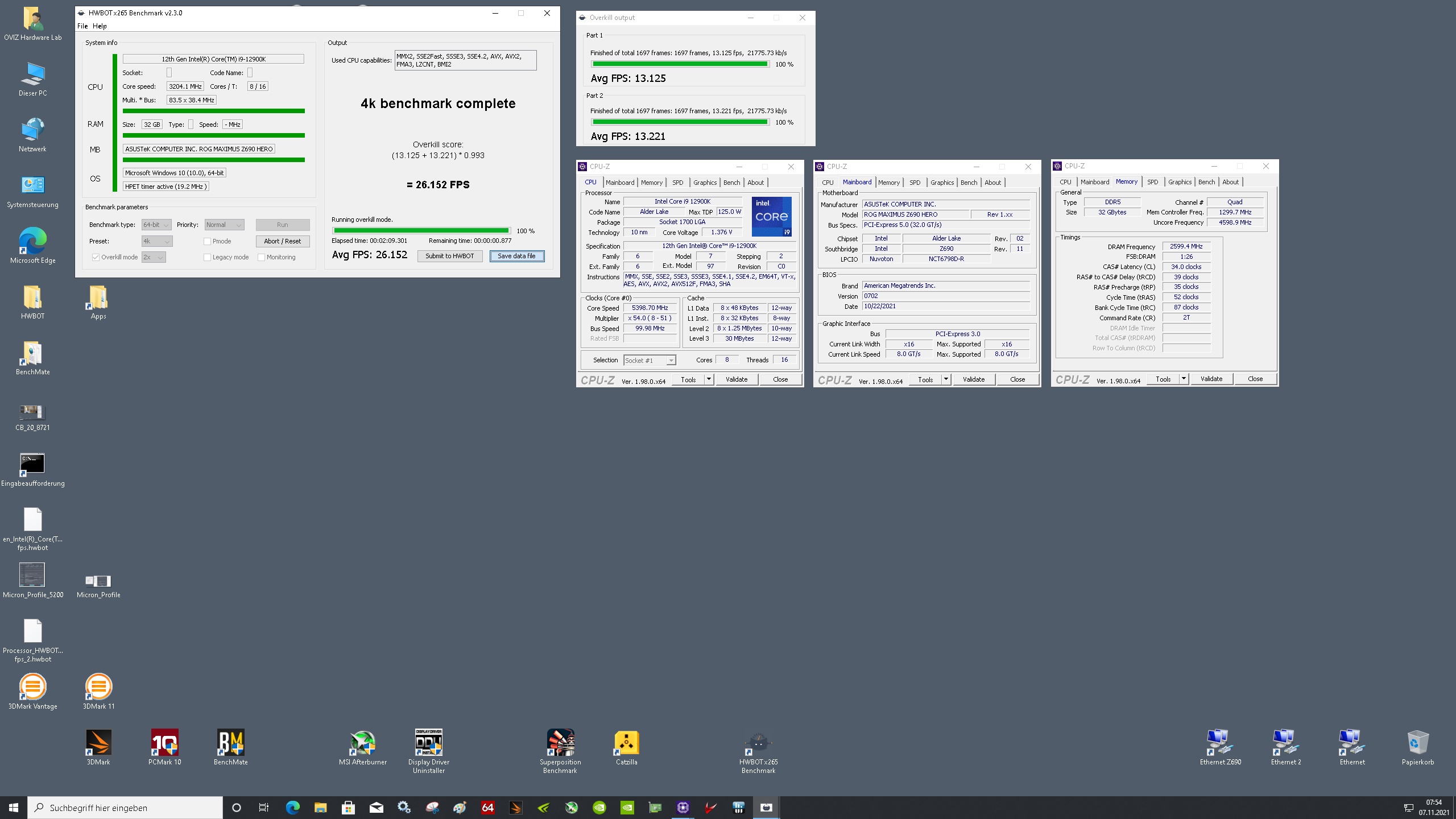
Task: Open the Microsoft Store taskbar icon
Action: (348, 808)
